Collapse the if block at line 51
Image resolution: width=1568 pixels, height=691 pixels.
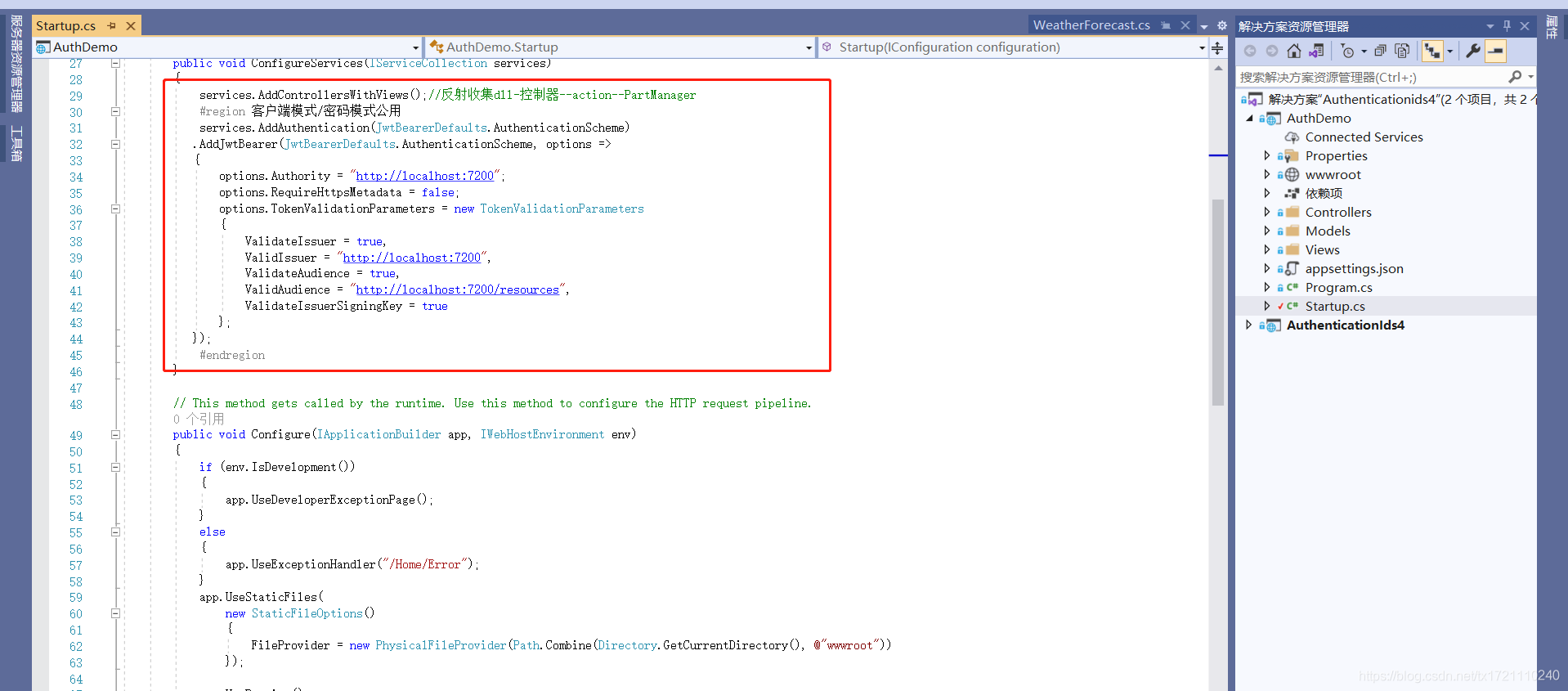(x=115, y=467)
